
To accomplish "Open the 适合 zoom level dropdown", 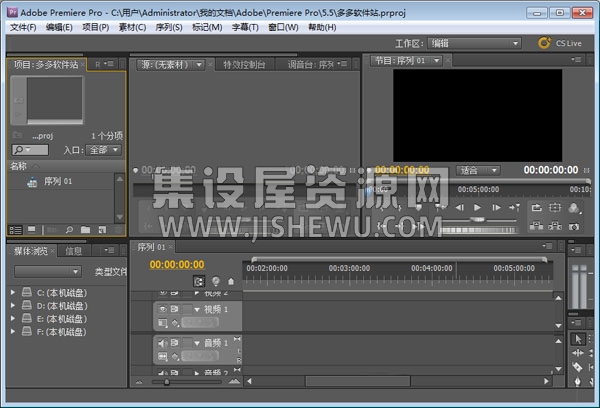I will click(x=478, y=170).
